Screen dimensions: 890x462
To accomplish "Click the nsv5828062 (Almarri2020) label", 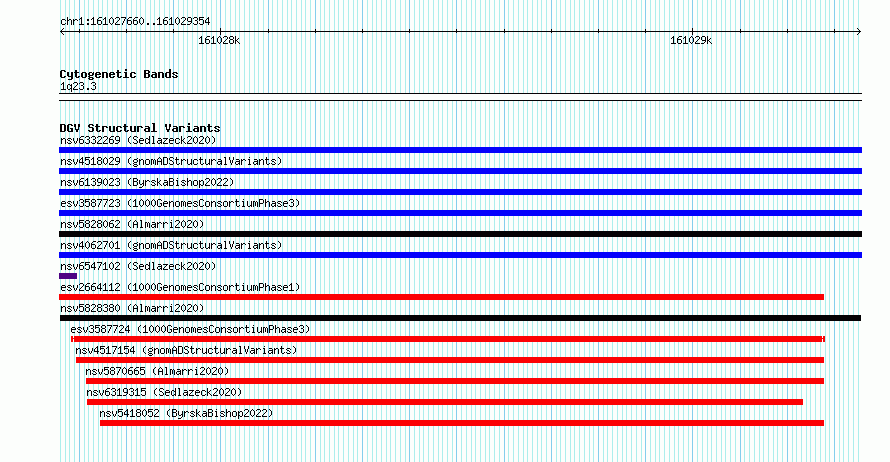I will point(132,224).
